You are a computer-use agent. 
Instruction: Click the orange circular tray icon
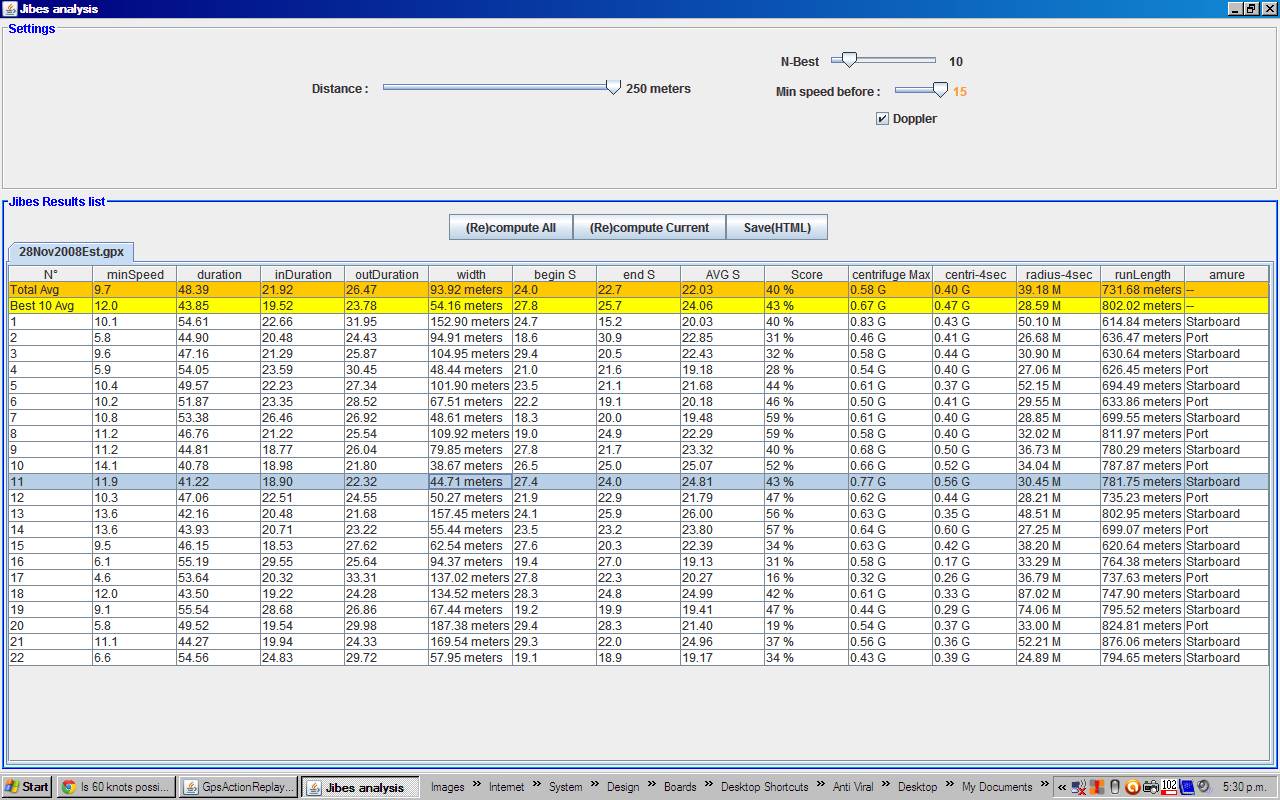pyautogui.click(x=1132, y=787)
